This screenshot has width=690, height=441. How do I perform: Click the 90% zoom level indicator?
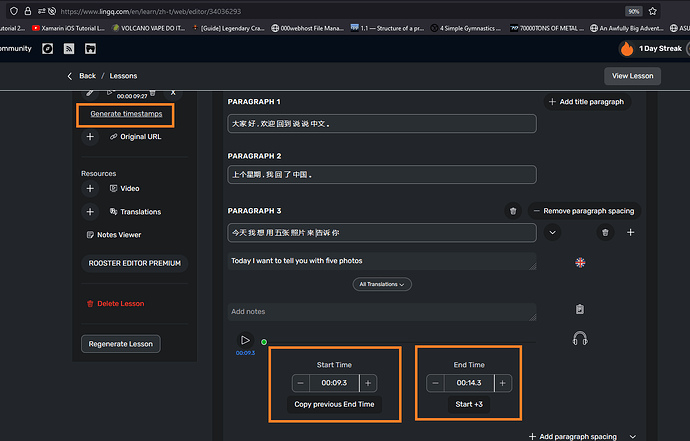634,11
